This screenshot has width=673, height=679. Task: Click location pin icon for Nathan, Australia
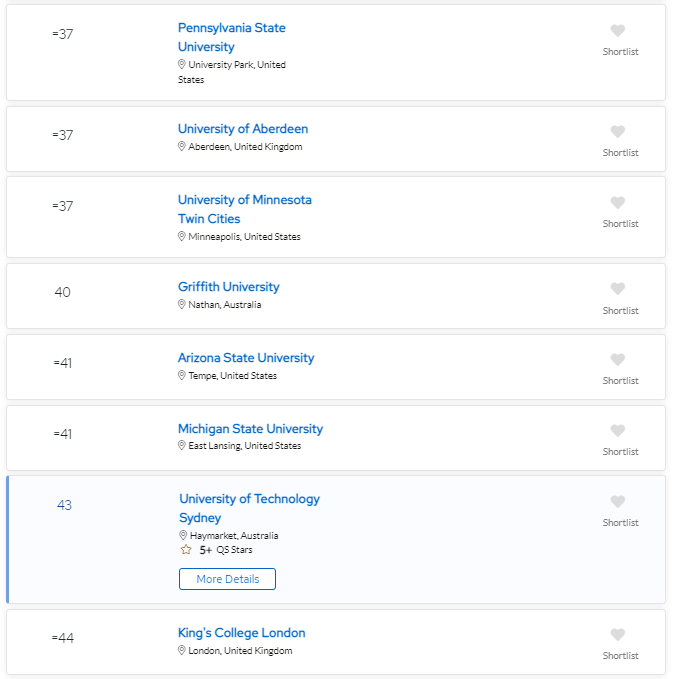tap(182, 304)
